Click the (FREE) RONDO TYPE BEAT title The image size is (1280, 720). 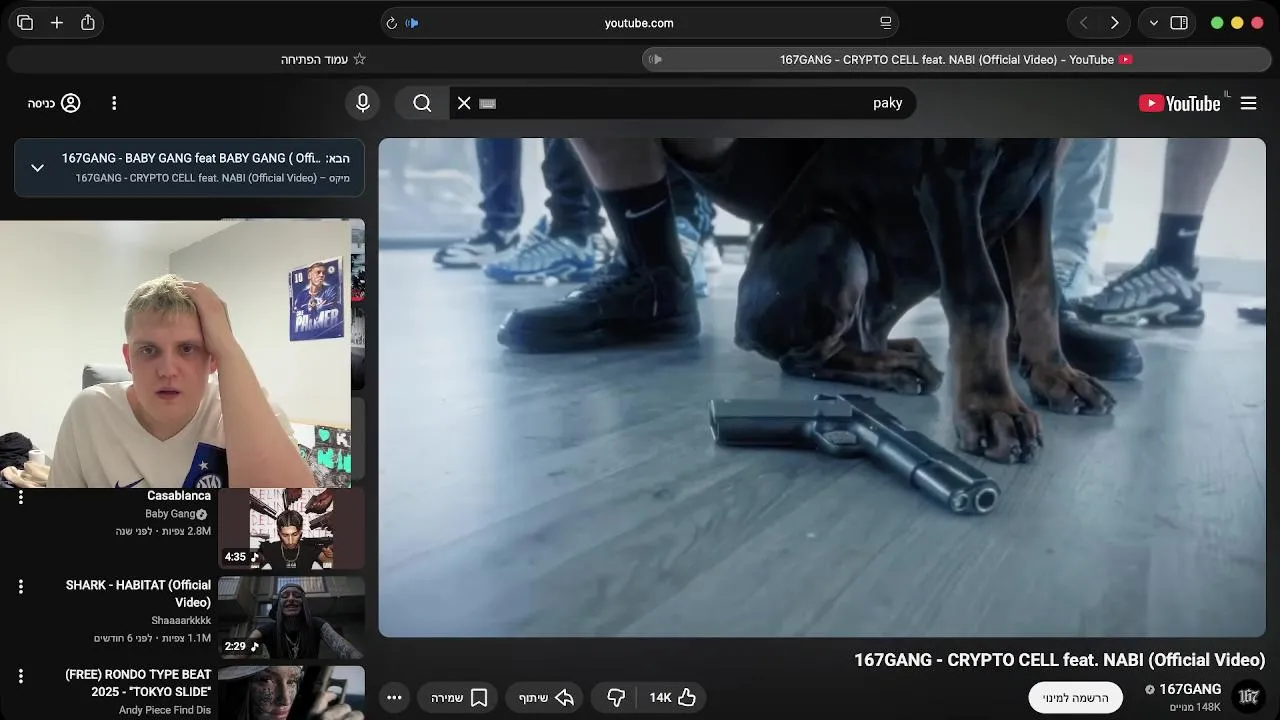coord(139,683)
